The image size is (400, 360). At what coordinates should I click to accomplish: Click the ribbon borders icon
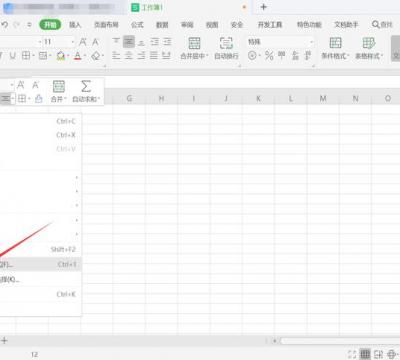(26, 56)
